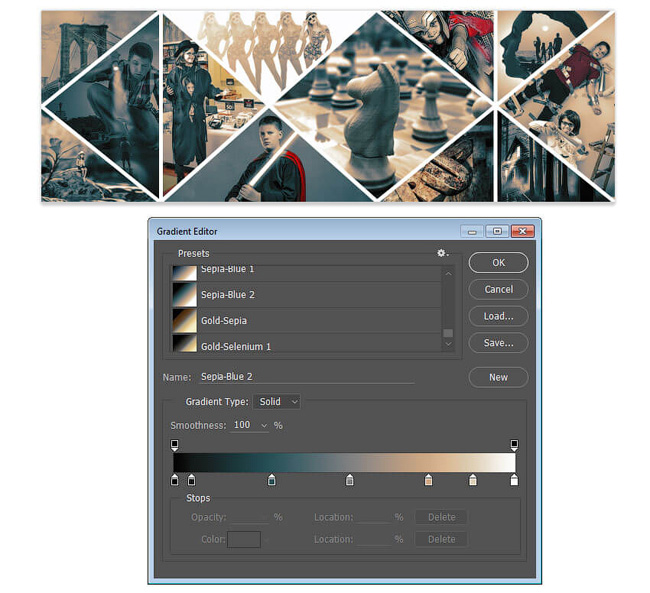The image size is (650, 593).
Task: Click the presets list scroll up arrow
Action: click(x=448, y=274)
